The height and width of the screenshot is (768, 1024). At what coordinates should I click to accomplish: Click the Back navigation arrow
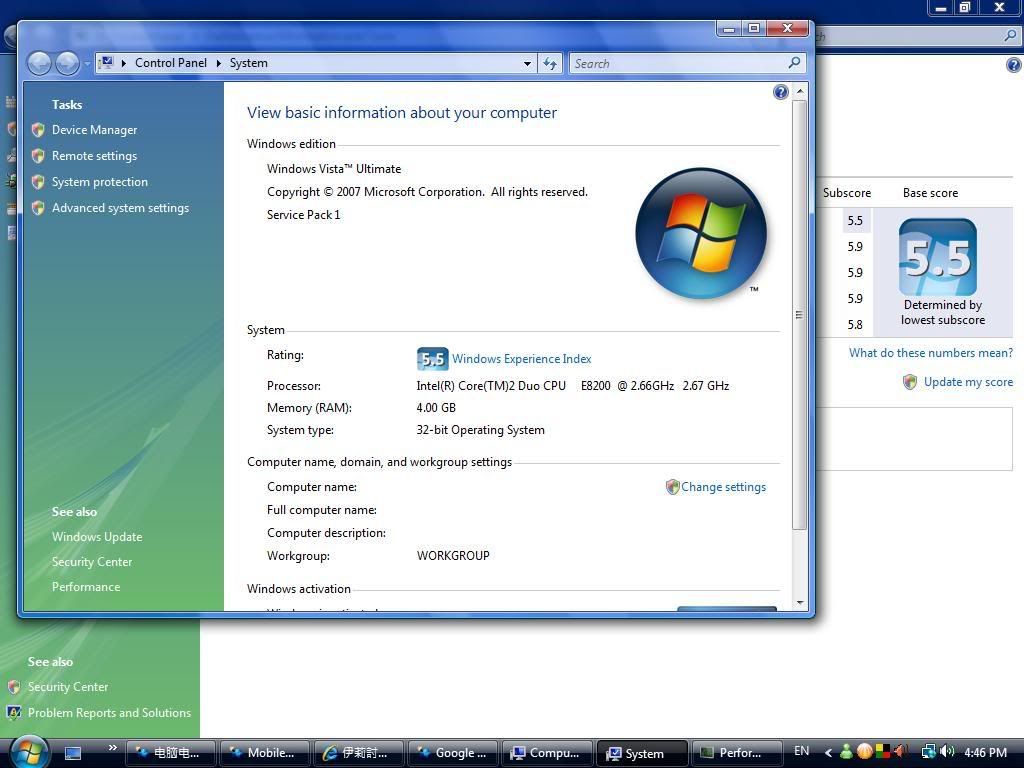coord(39,63)
